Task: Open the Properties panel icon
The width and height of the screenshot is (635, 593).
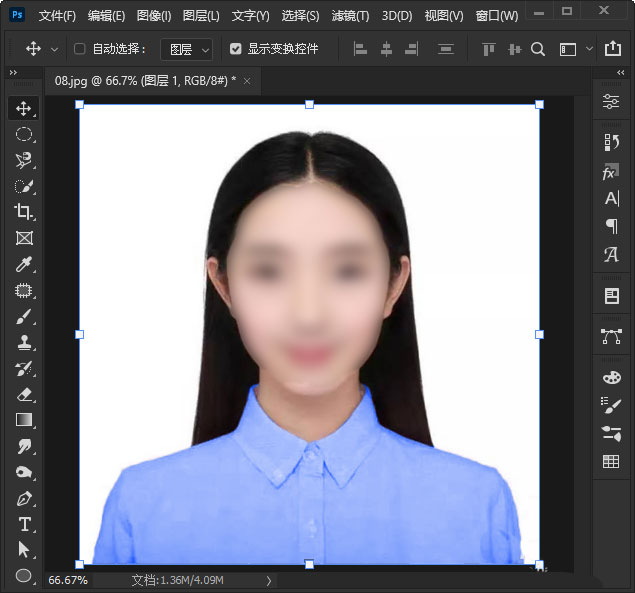Action: 611,101
